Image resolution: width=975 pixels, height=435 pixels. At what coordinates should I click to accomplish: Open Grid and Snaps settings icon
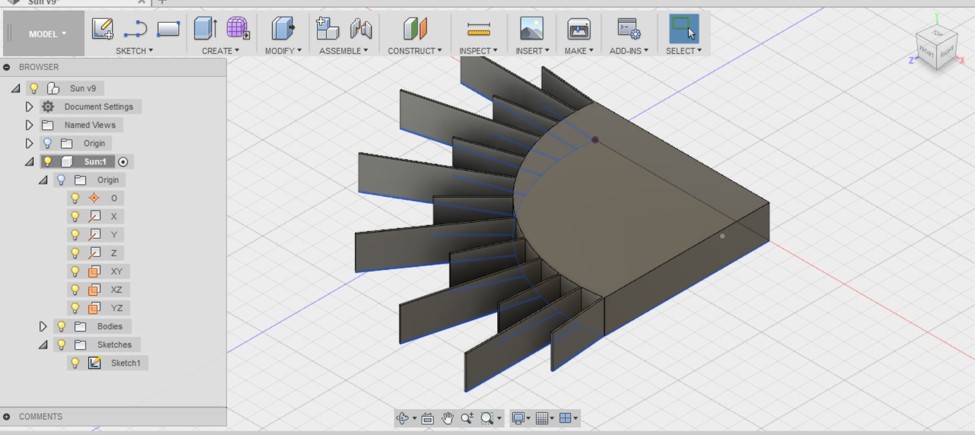click(542, 418)
